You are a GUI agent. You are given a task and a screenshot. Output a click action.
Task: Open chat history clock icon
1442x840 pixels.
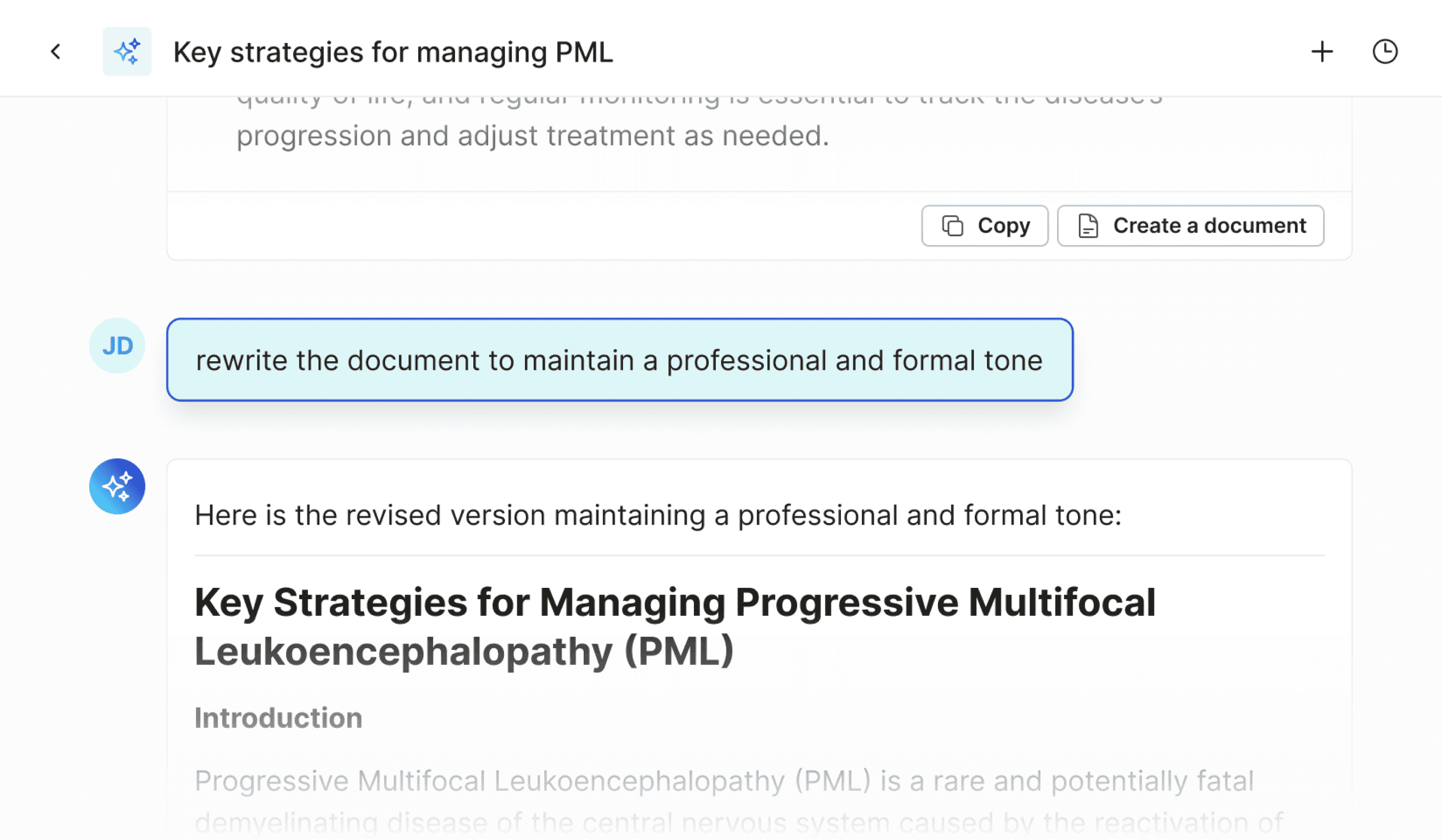pos(1385,52)
